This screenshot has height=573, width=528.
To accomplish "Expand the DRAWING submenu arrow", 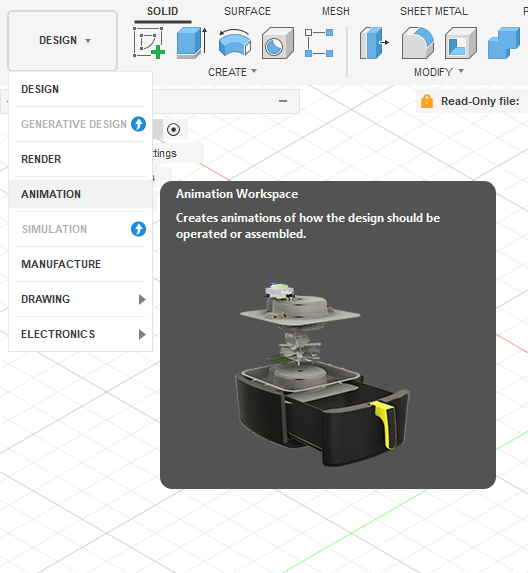I will [x=142, y=299].
